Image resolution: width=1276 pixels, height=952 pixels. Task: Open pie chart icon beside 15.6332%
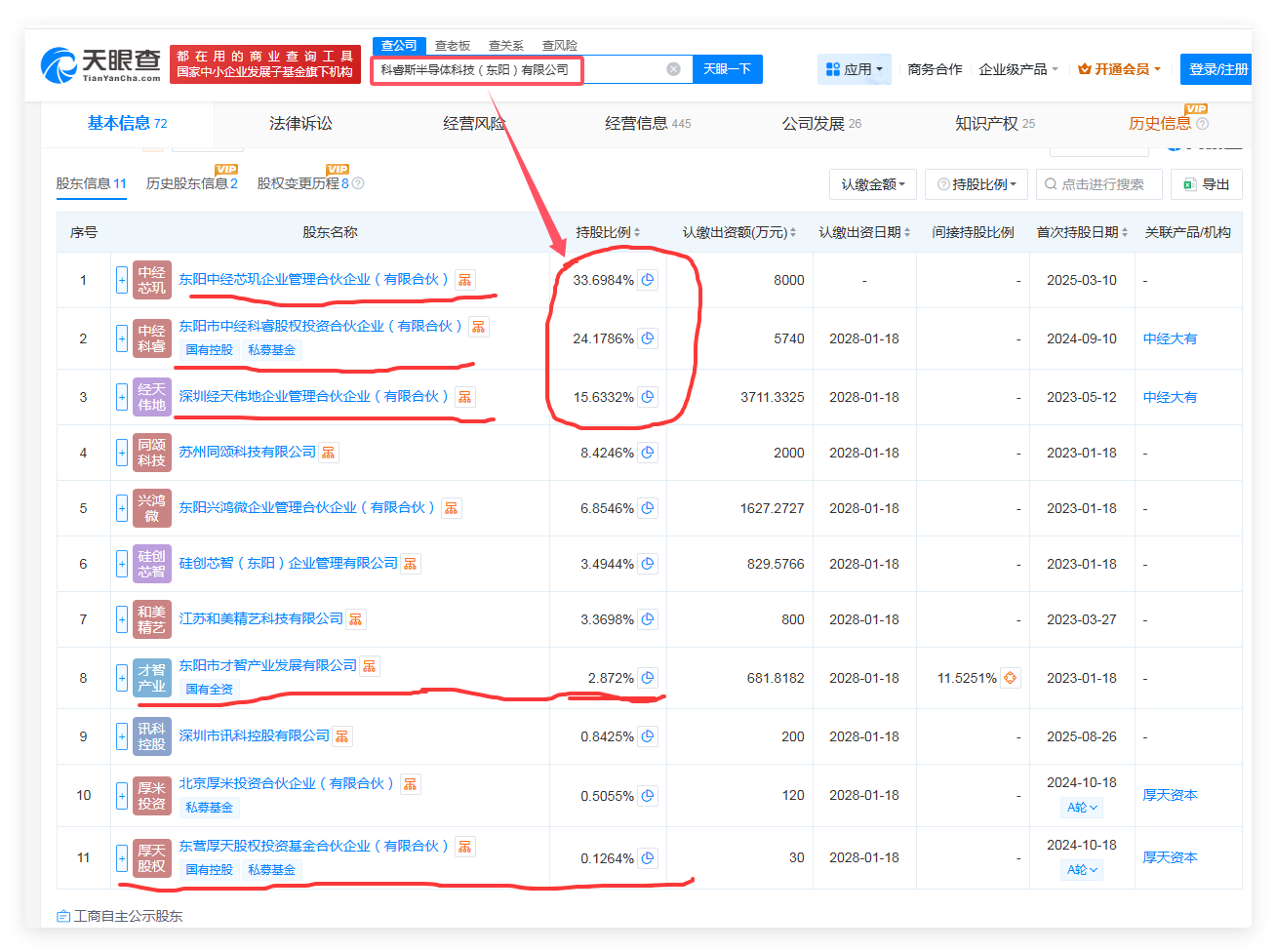(x=648, y=397)
